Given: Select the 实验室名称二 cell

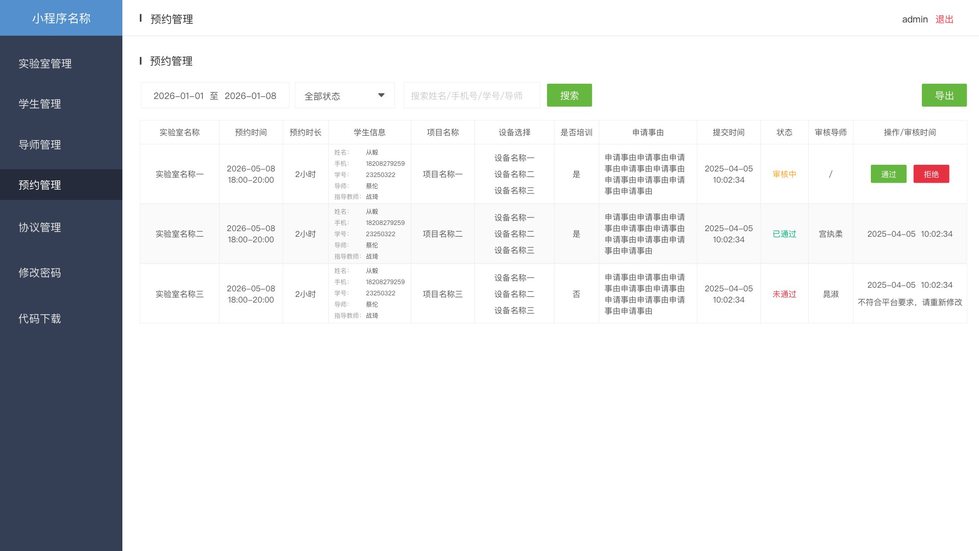Looking at the screenshot, I should (180, 234).
